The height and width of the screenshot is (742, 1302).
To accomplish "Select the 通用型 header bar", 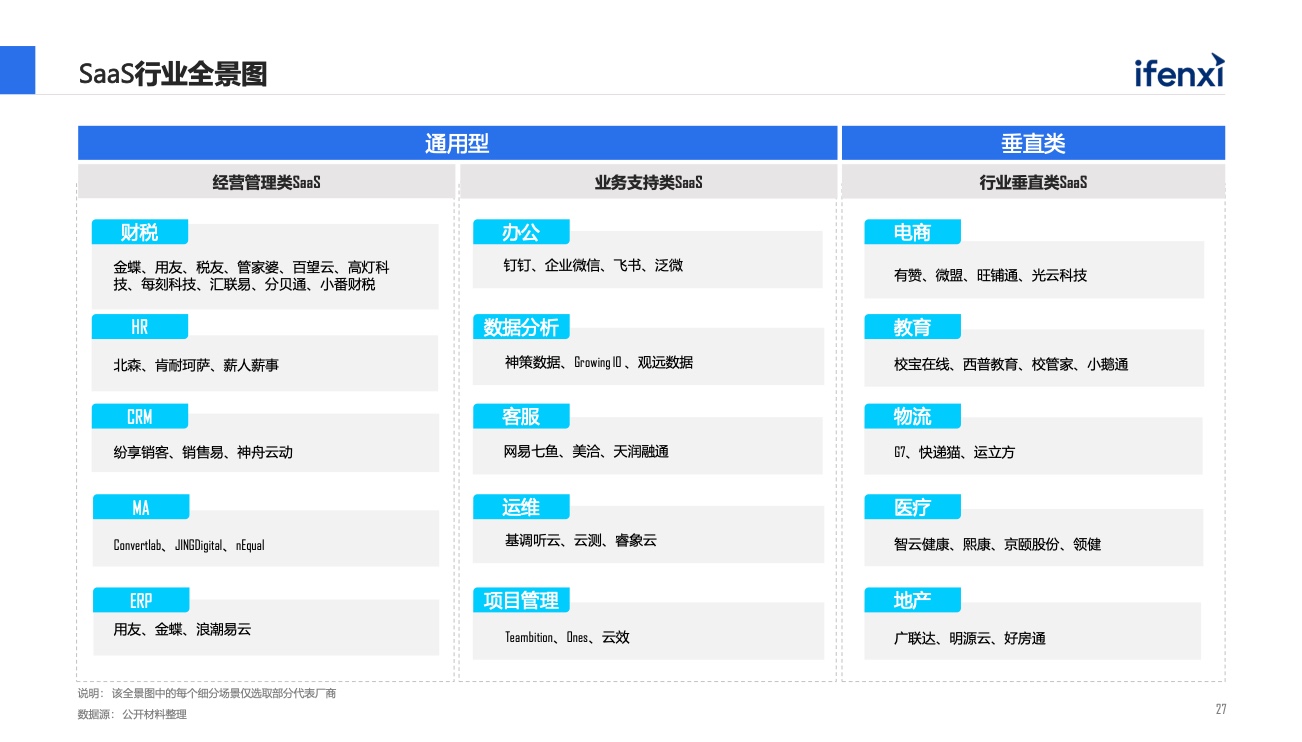I will pyautogui.click(x=457, y=143).
